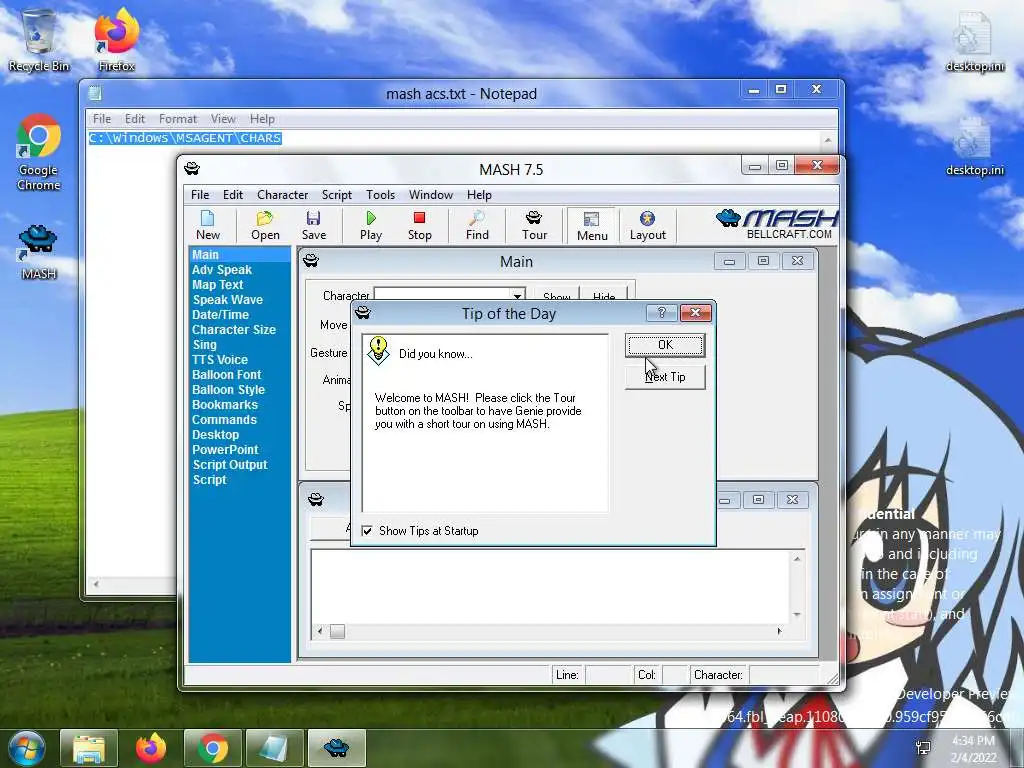This screenshot has width=1024, height=768.
Task: Click the MASH Bellcraft.com logo
Action: 777,224
